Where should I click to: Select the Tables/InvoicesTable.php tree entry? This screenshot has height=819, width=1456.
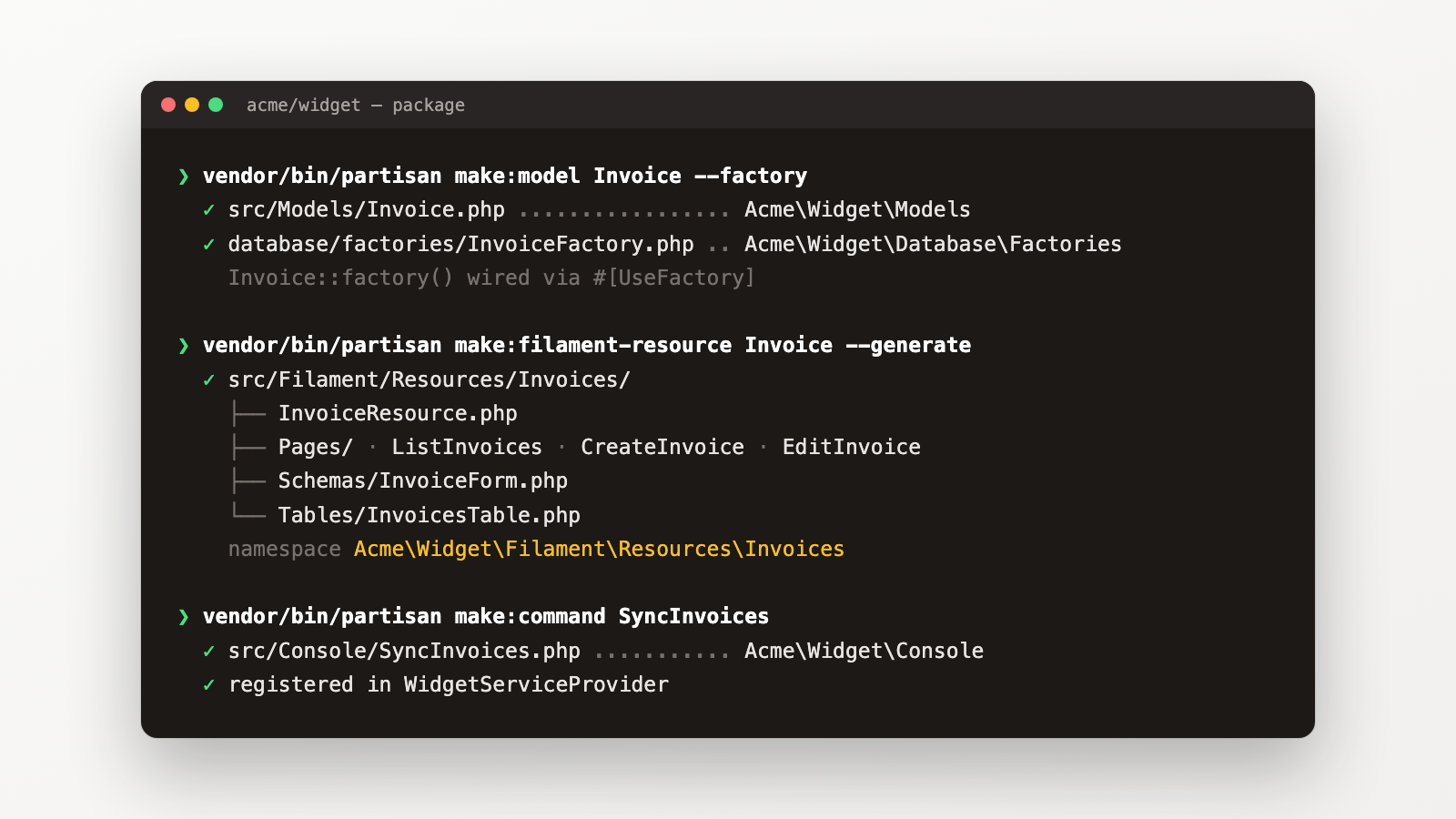coord(430,515)
